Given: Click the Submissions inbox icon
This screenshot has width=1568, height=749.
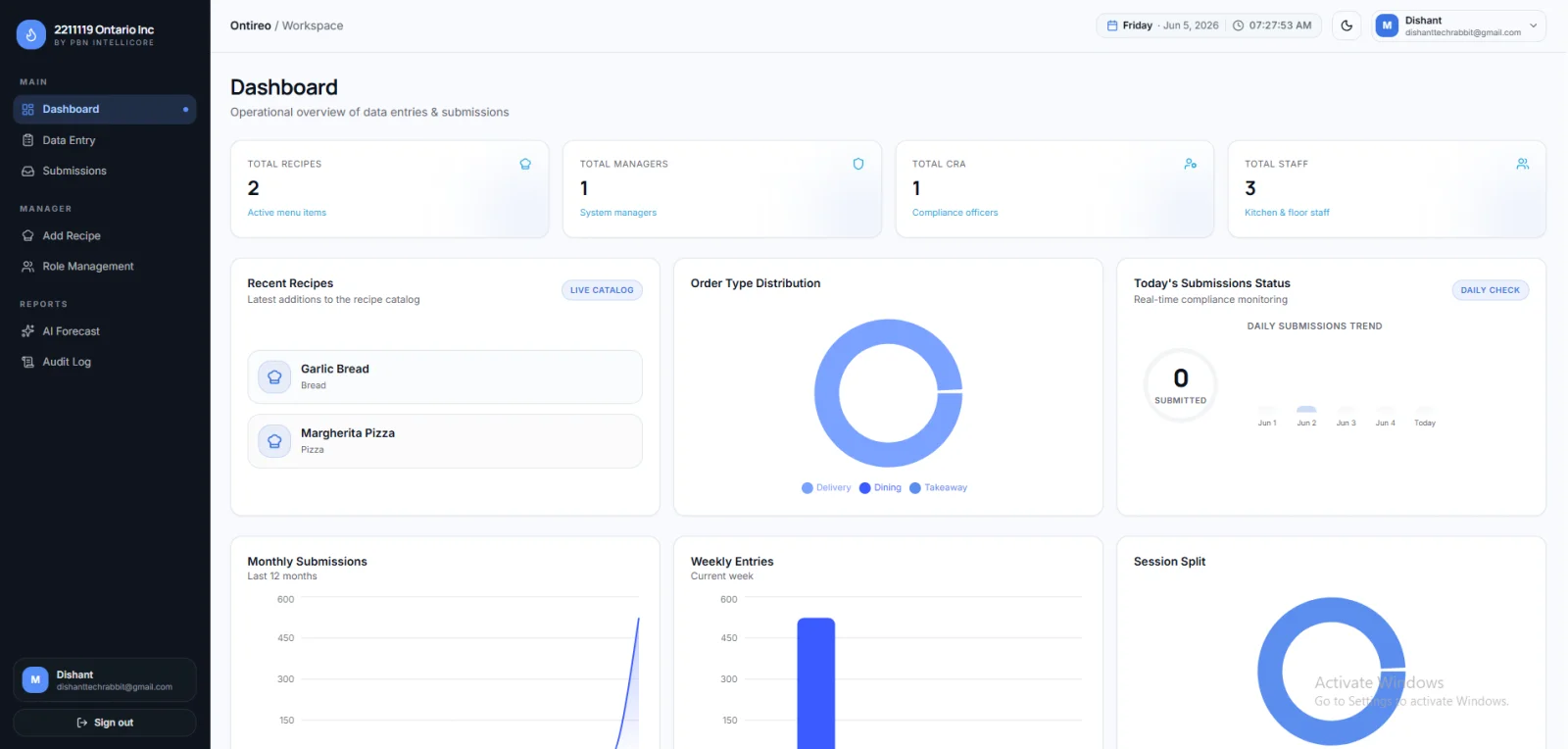Looking at the screenshot, I should point(27,171).
